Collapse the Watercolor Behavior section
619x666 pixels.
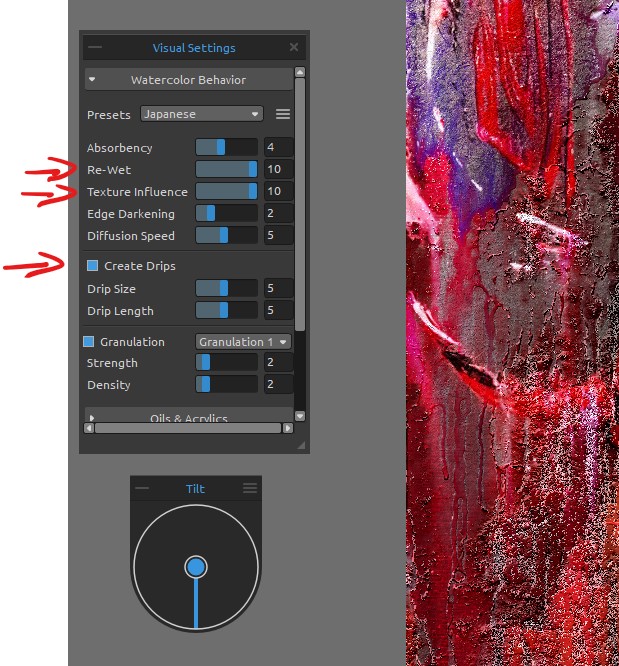tap(189, 80)
